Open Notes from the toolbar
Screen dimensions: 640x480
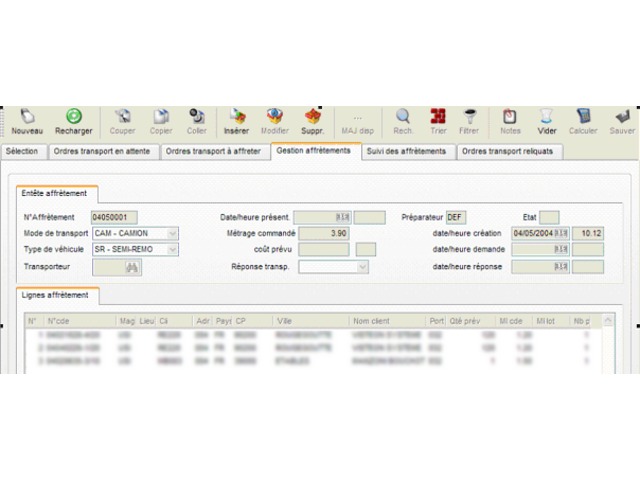(x=510, y=117)
